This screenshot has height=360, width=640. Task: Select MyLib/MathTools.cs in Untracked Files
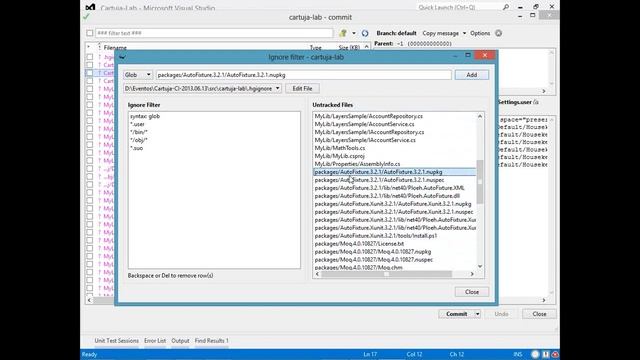tap(340, 148)
